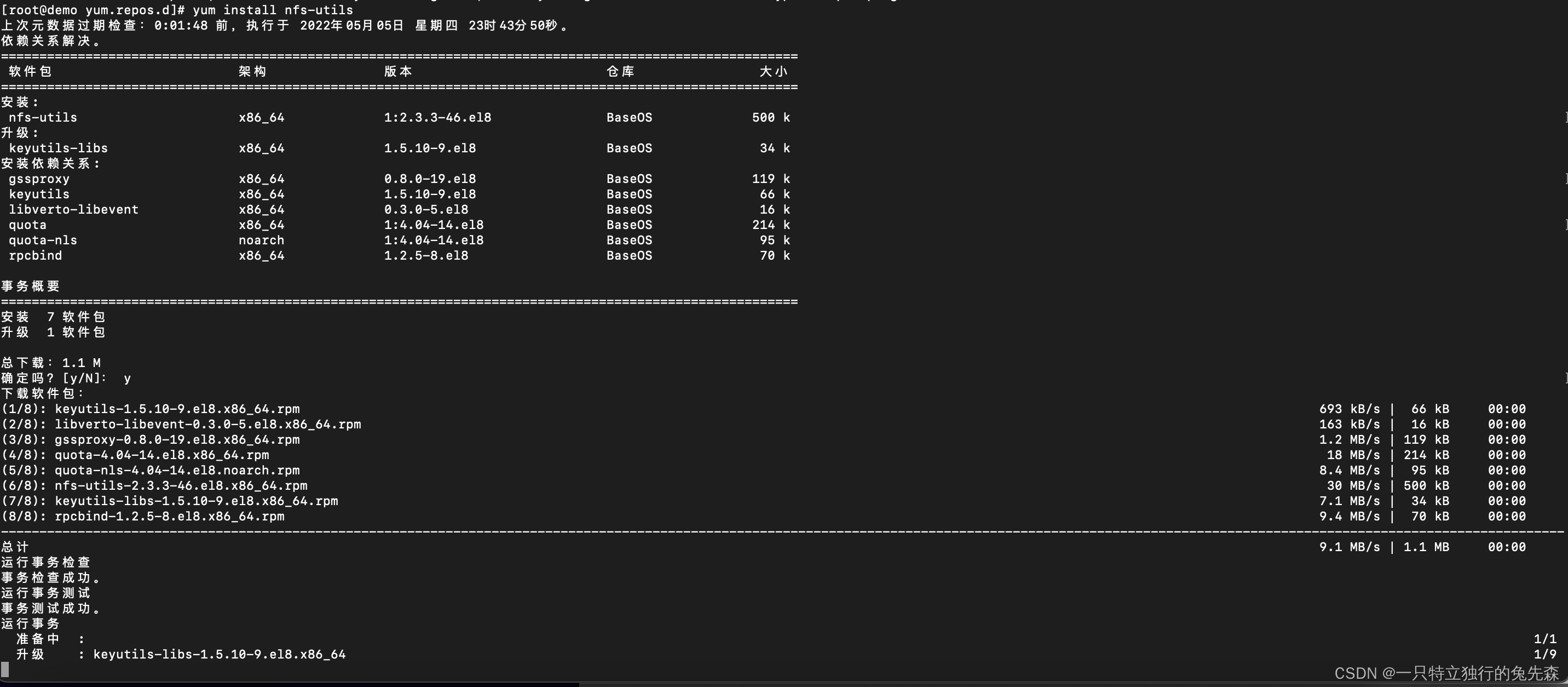Click the 仓库 column header
Viewport: 1568px width, 687px height.
click(x=620, y=71)
